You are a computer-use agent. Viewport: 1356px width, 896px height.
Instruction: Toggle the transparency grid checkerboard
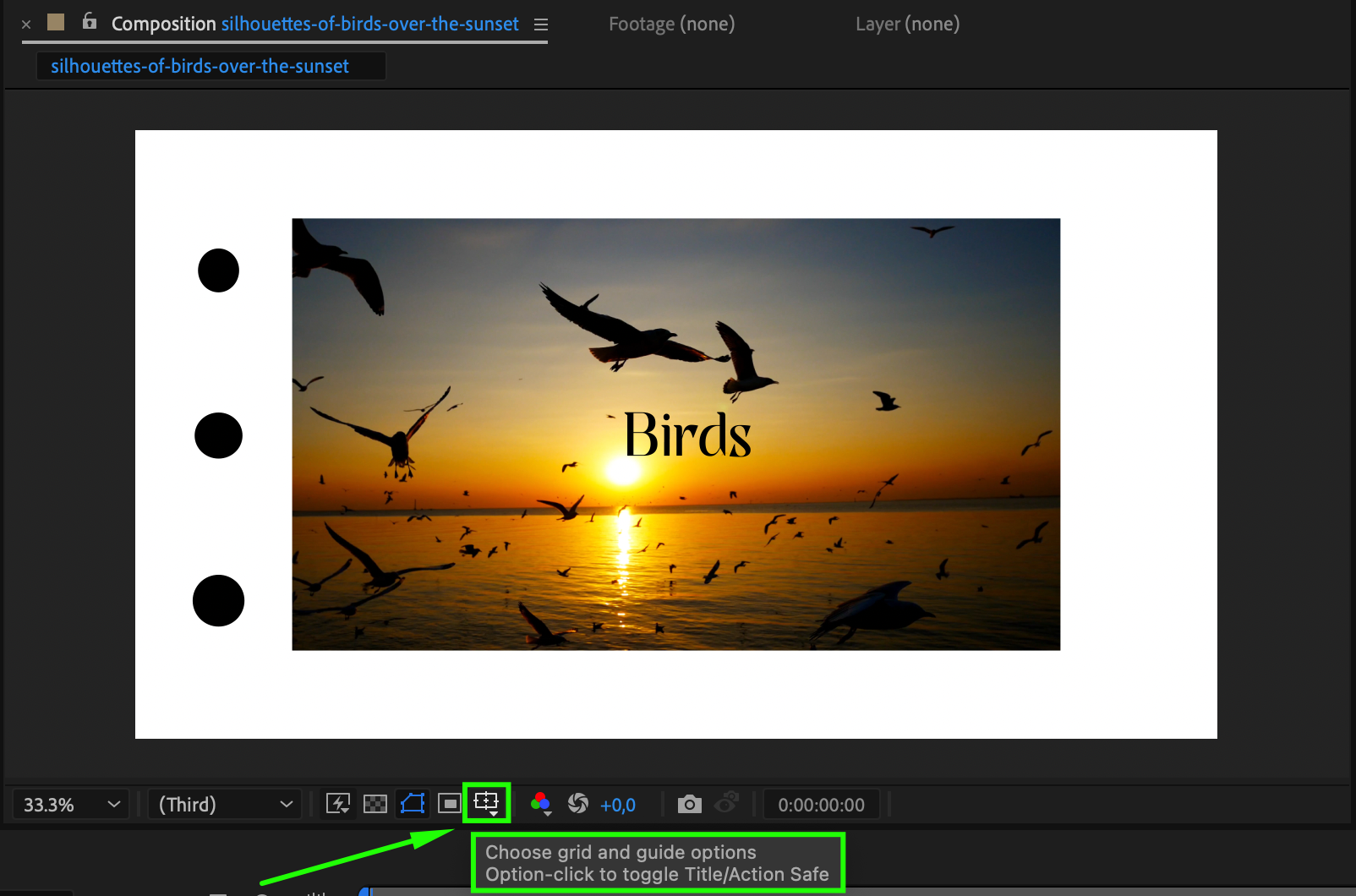point(375,804)
